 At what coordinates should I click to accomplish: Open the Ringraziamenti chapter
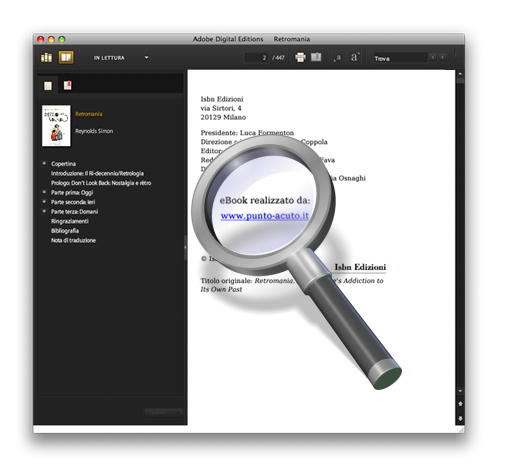[x=70, y=221]
